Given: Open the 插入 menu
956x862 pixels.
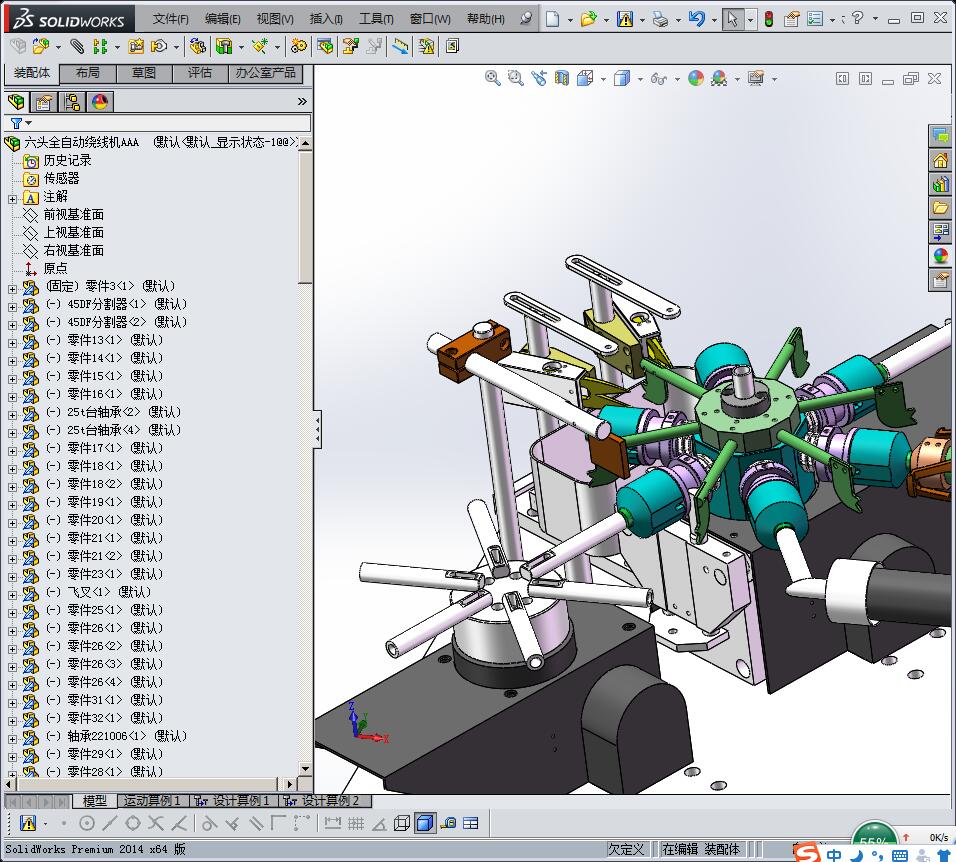Looking at the screenshot, I should [x=313, y=19].
